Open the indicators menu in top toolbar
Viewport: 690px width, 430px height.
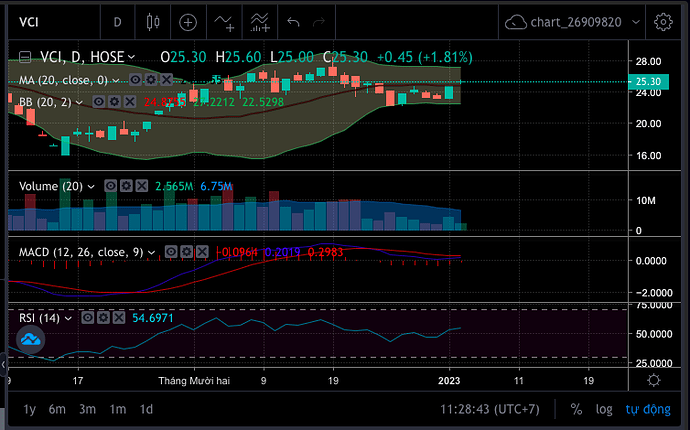pyautogui.click(x=225, y=21)
